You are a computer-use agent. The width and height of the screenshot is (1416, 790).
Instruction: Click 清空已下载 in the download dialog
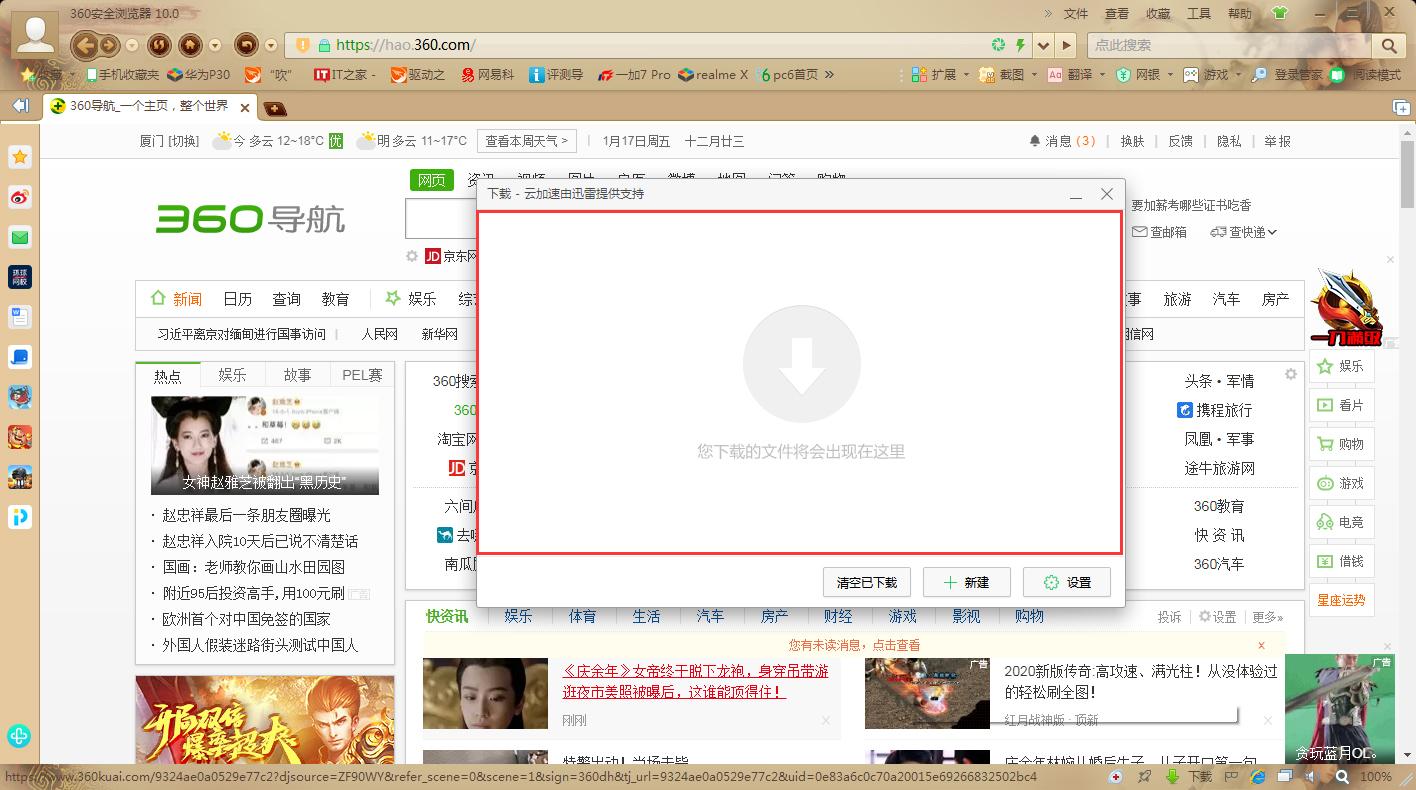867,582
